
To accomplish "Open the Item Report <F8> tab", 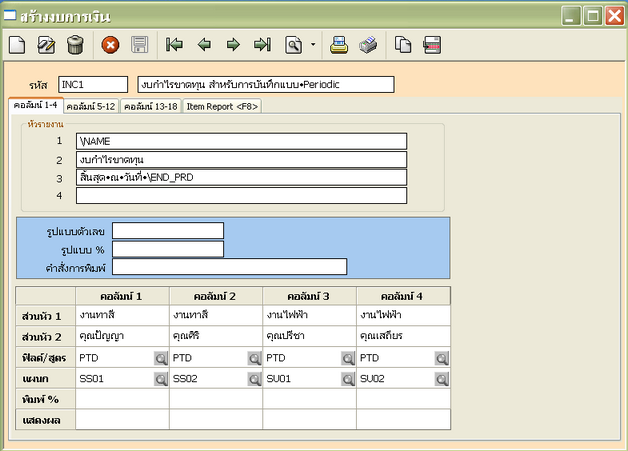I will (222, 106).
